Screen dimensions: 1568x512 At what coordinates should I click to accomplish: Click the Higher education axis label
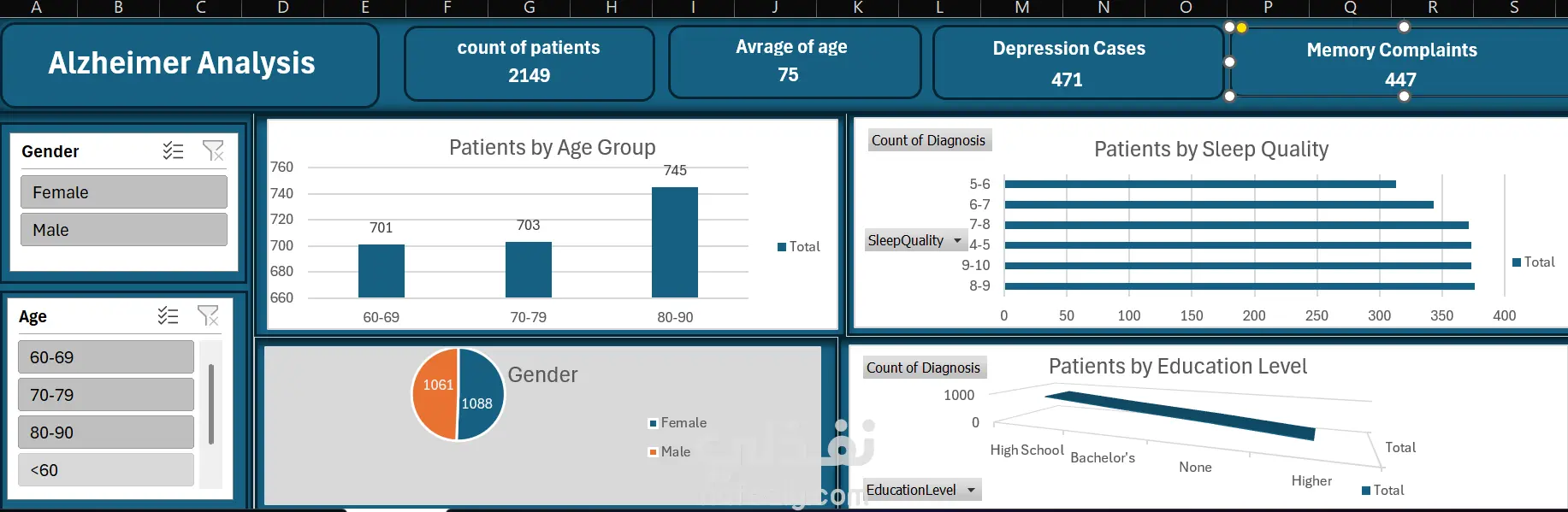coord(1311,480)
